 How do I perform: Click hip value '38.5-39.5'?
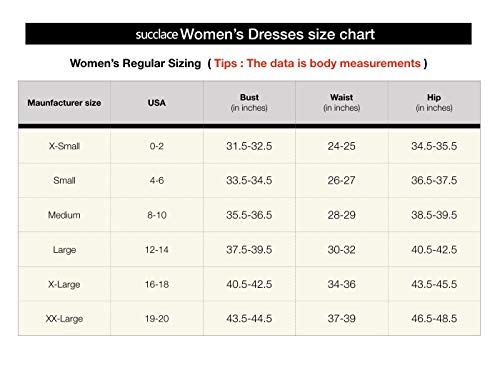point(434,215)
